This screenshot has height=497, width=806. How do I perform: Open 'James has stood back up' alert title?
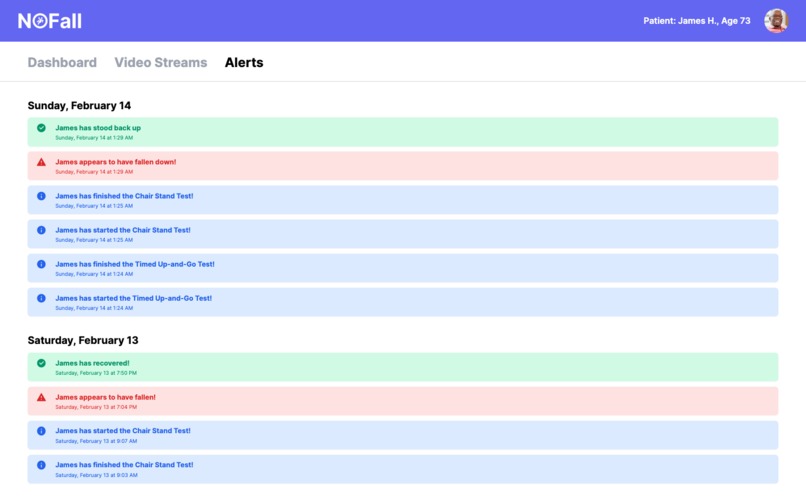click(x=98, y=127)
